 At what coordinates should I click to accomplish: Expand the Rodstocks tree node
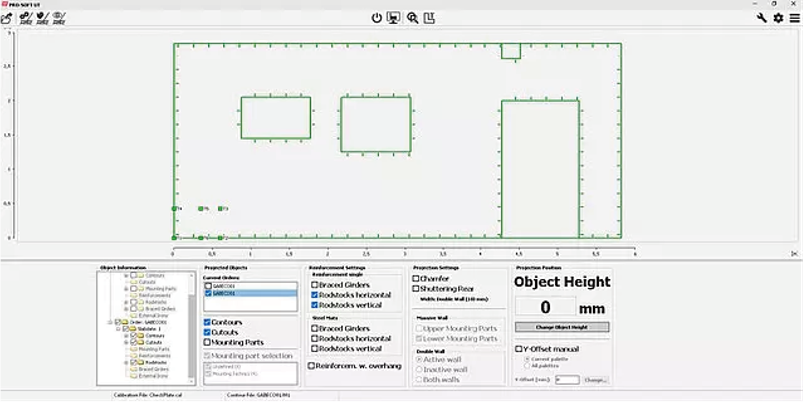coord(127,362)
